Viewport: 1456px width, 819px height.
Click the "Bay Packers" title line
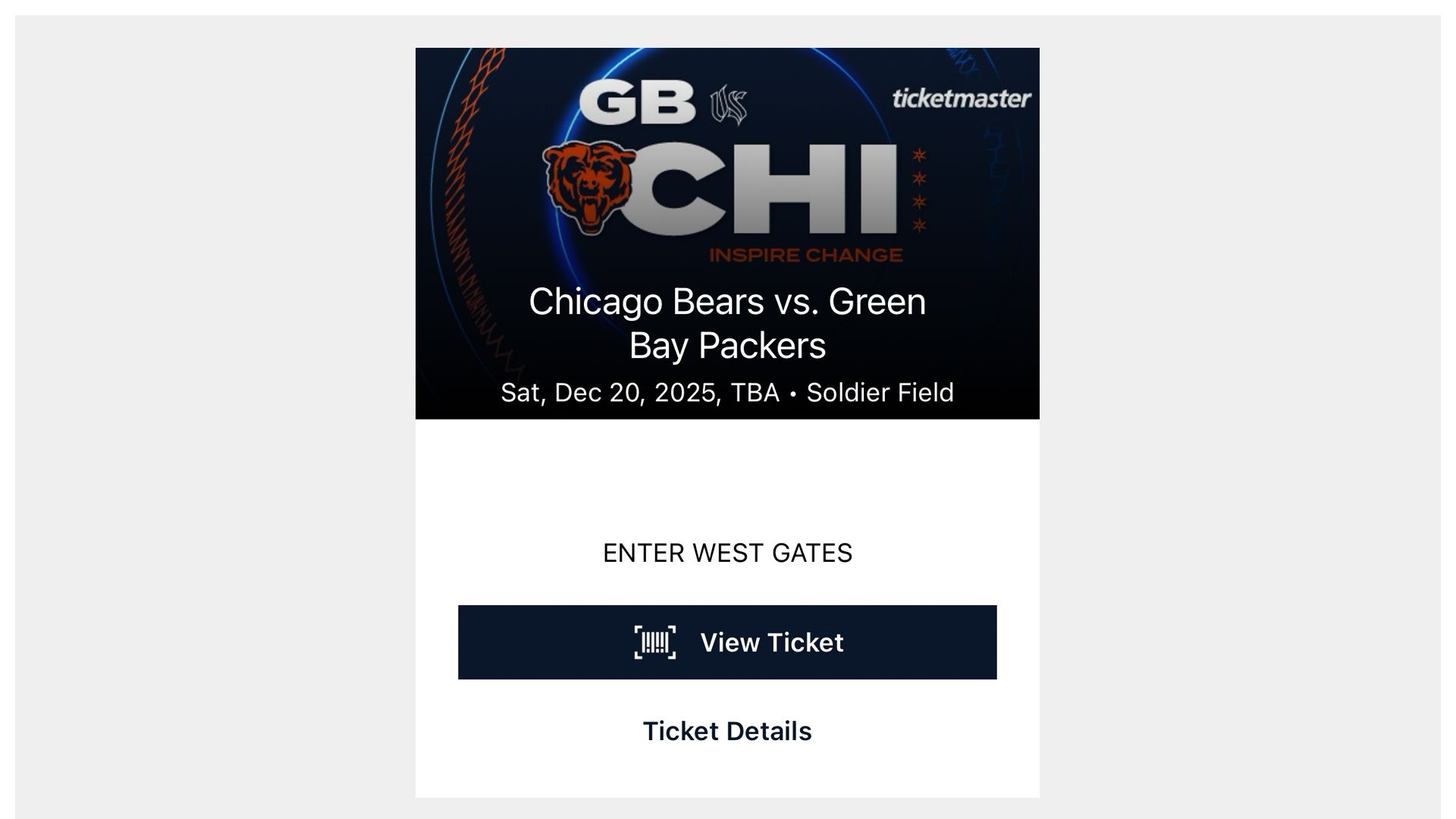click(x=727, y=346)
